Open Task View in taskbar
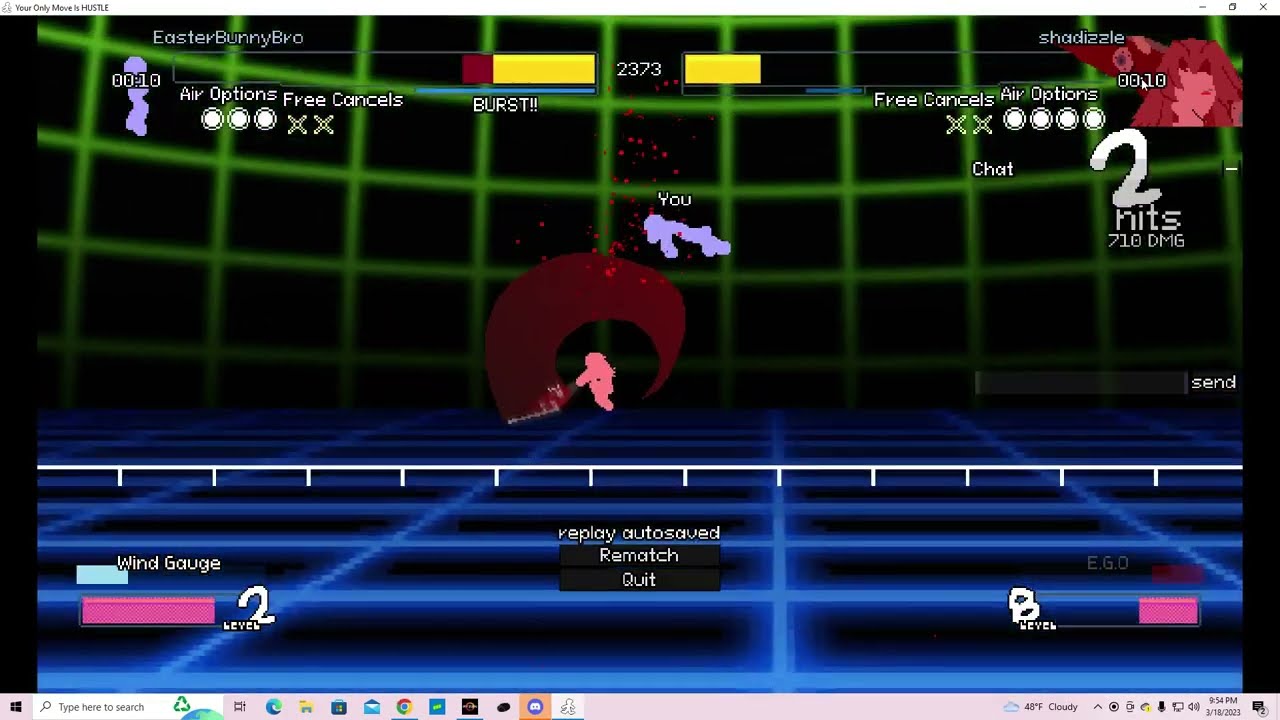Viewport: 1280px width, 720px height. tap(240, 707)
